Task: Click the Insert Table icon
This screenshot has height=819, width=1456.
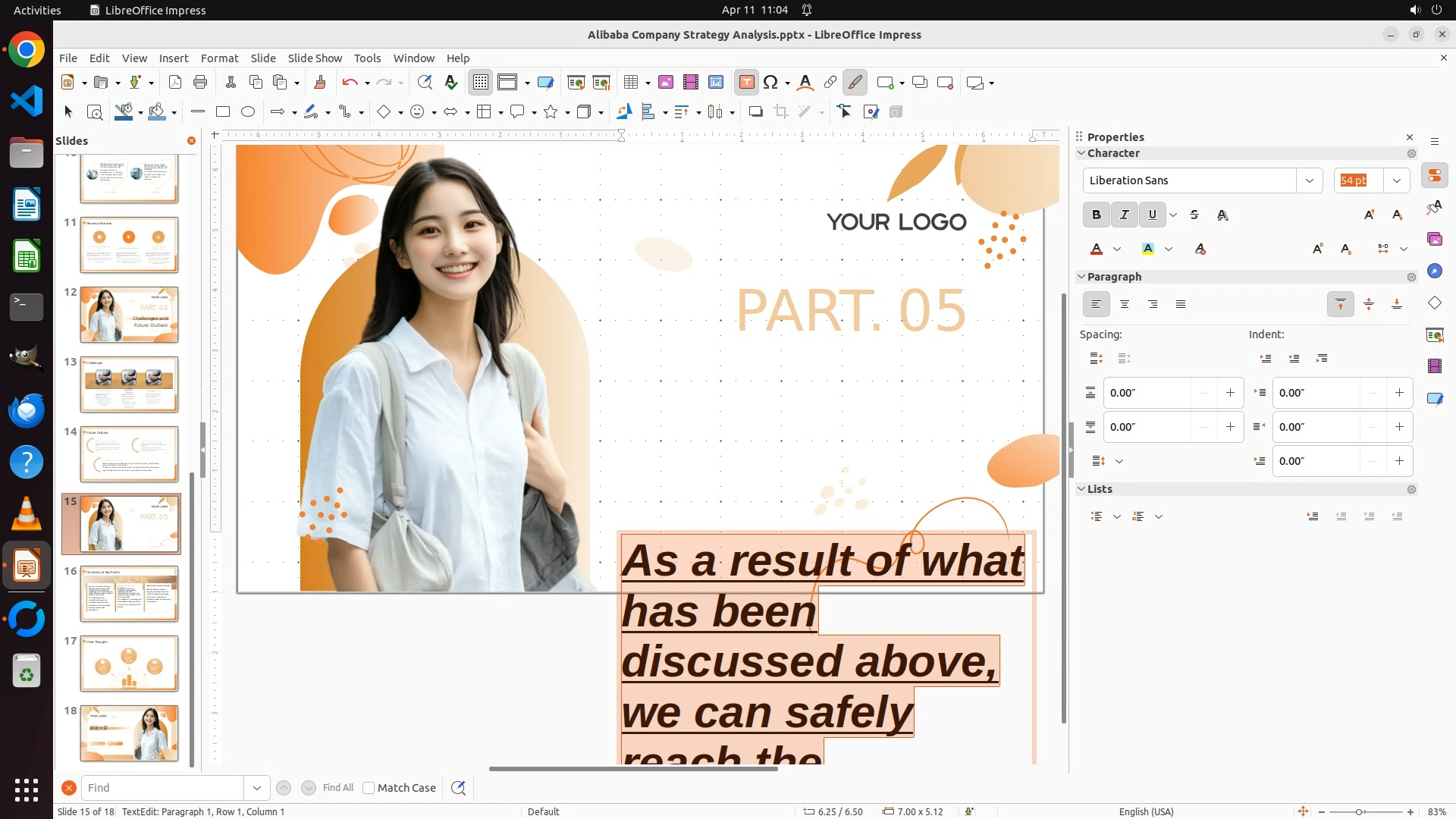Action: tap(630, 83)
